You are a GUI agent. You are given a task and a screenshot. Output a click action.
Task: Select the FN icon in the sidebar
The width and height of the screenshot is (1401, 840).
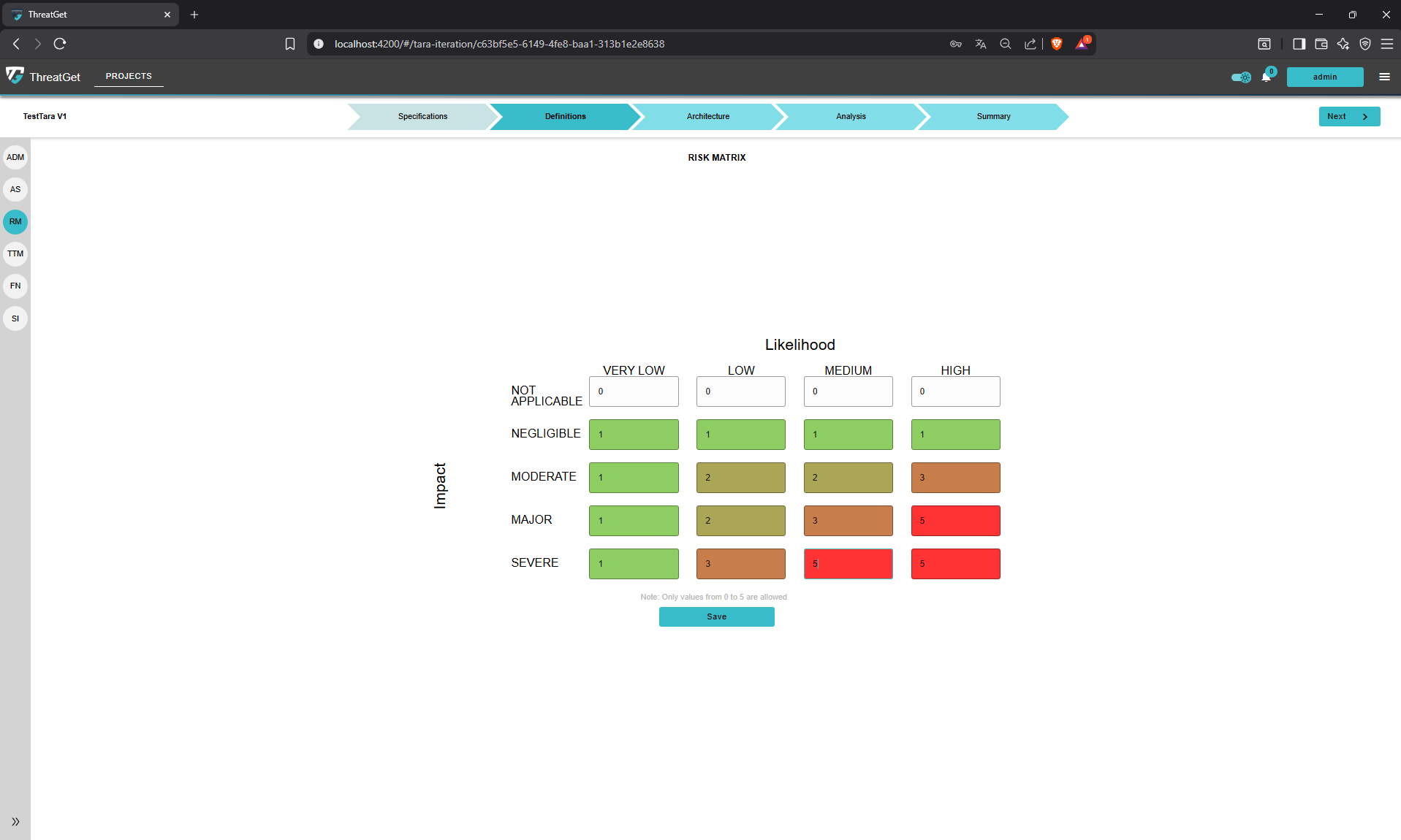pos(15,286)
